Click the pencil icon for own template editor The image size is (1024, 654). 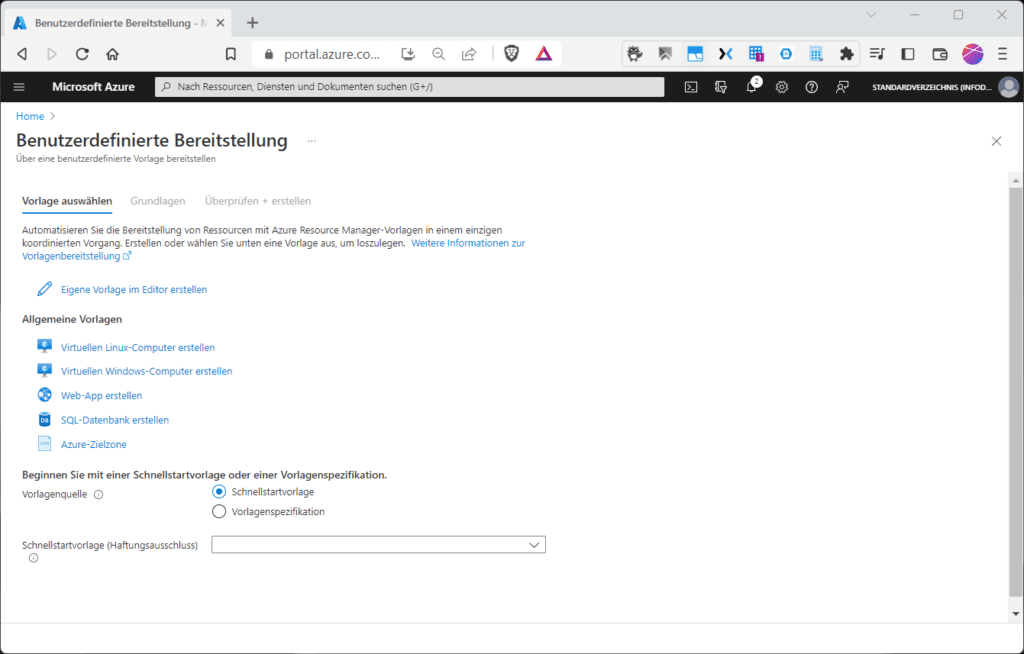[x=44, y=289]
